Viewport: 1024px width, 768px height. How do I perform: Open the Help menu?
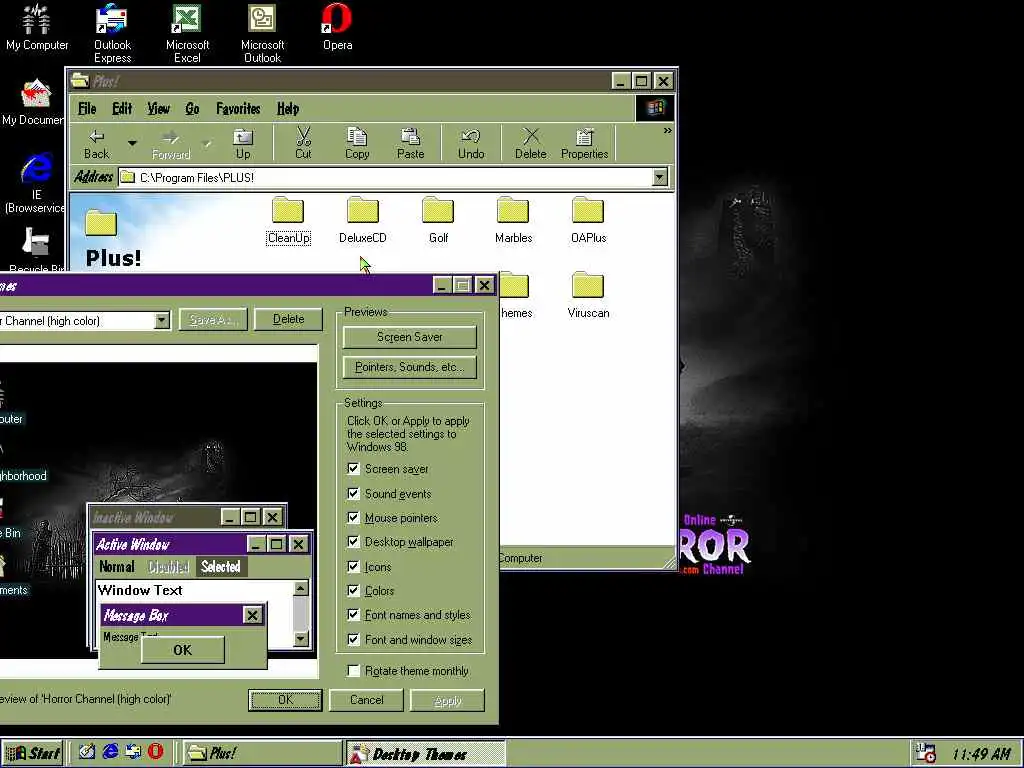(x=288, y=108)
